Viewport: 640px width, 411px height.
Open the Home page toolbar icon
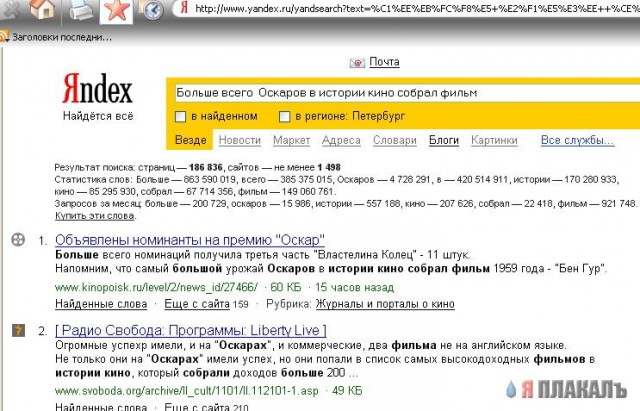(x=42, y=9)
